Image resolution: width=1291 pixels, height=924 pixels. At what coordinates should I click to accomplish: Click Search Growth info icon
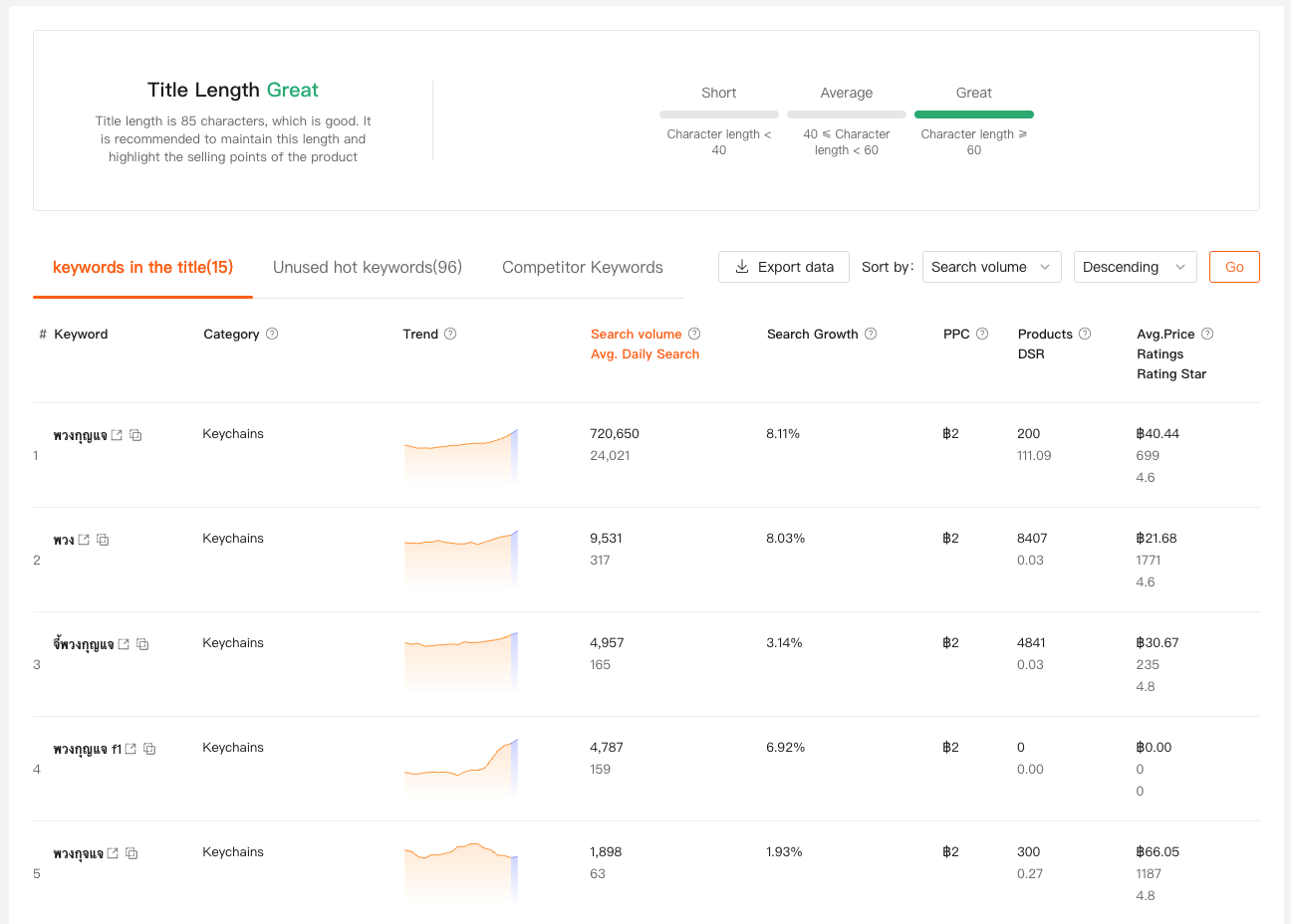pyautogui.click(x=871, y=335)
